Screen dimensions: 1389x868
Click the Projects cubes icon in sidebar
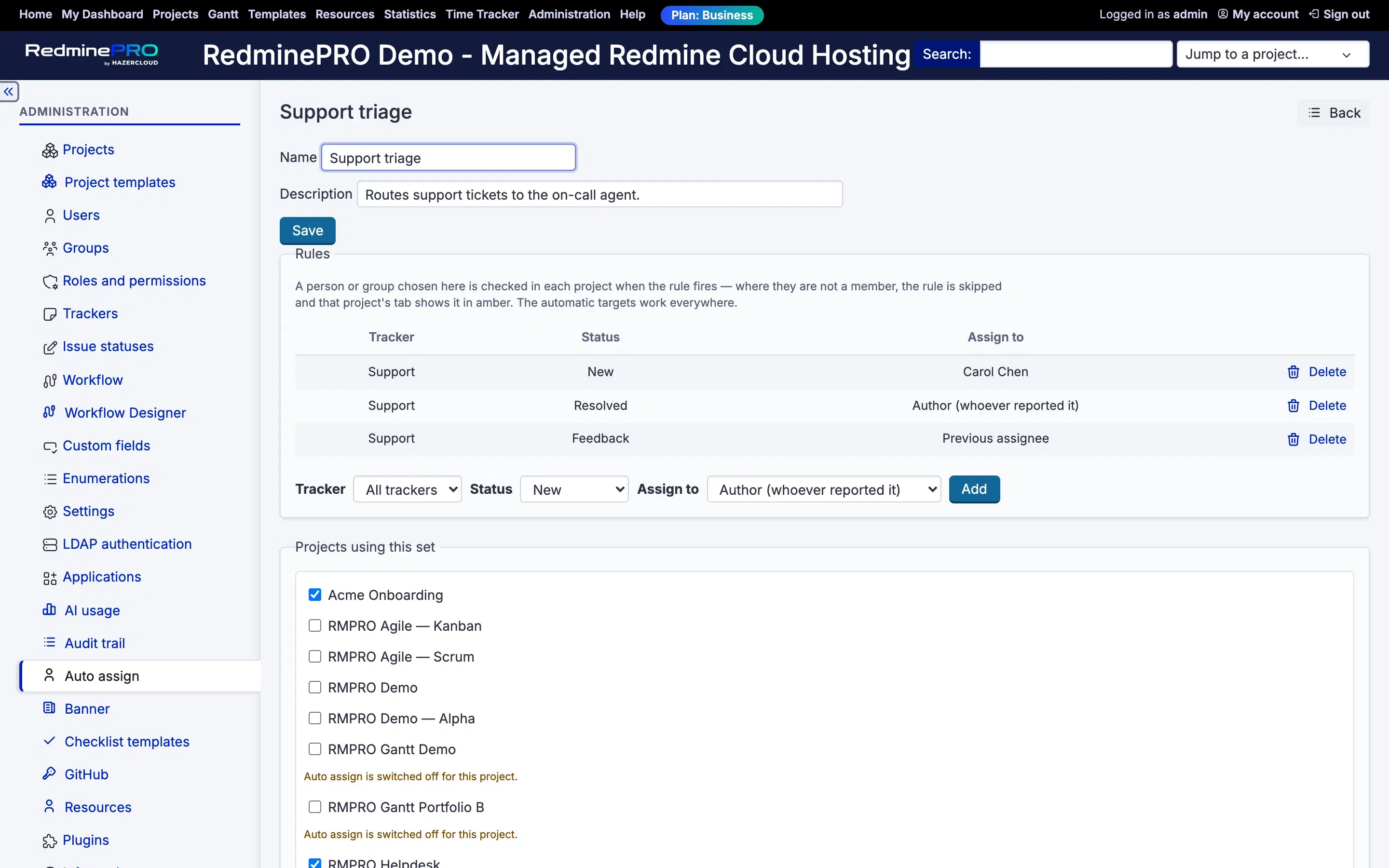[50, 150]
